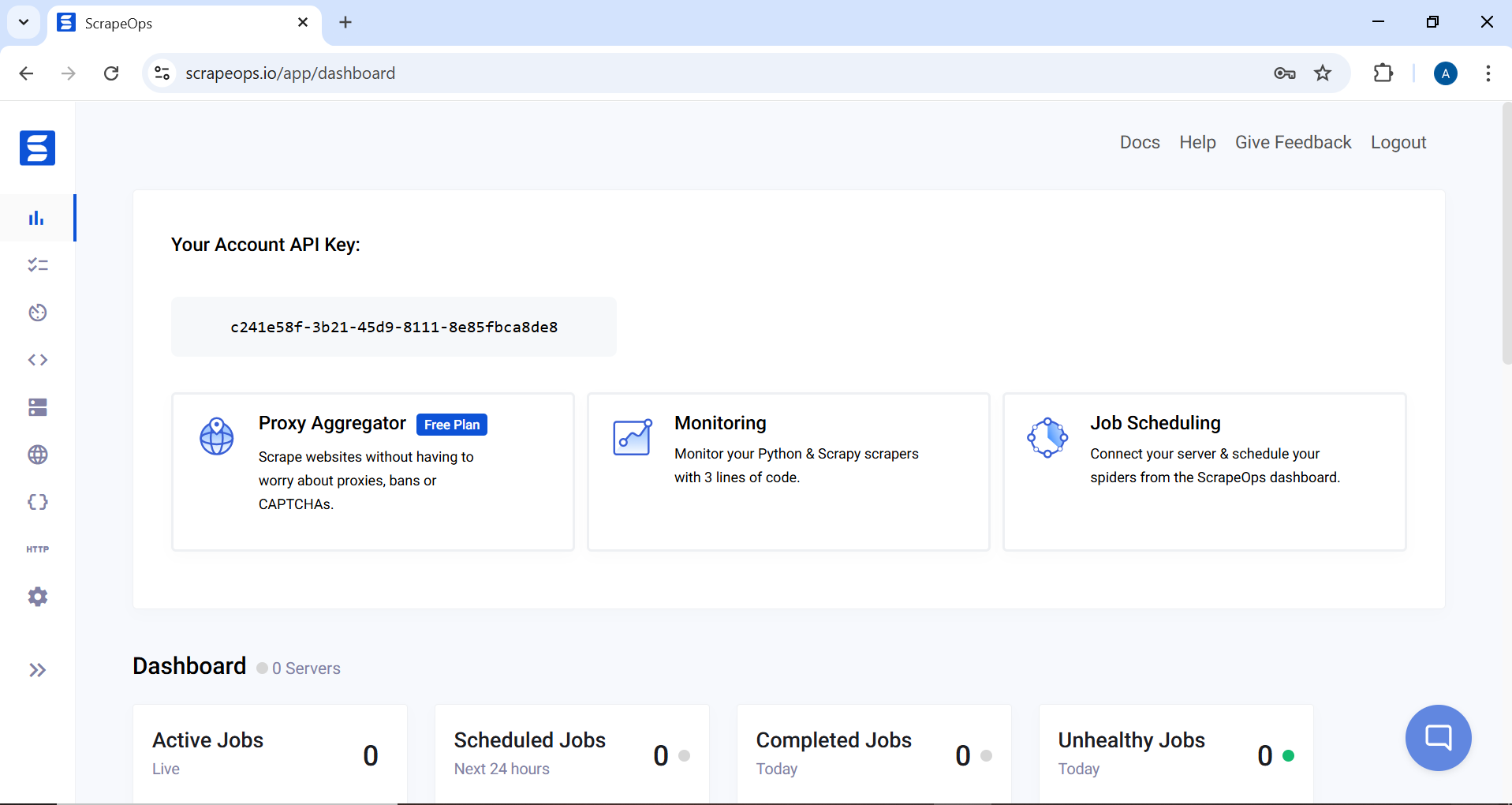
Task: Open the settings gear sidebar icon
Action: click(x=37, y=597)
